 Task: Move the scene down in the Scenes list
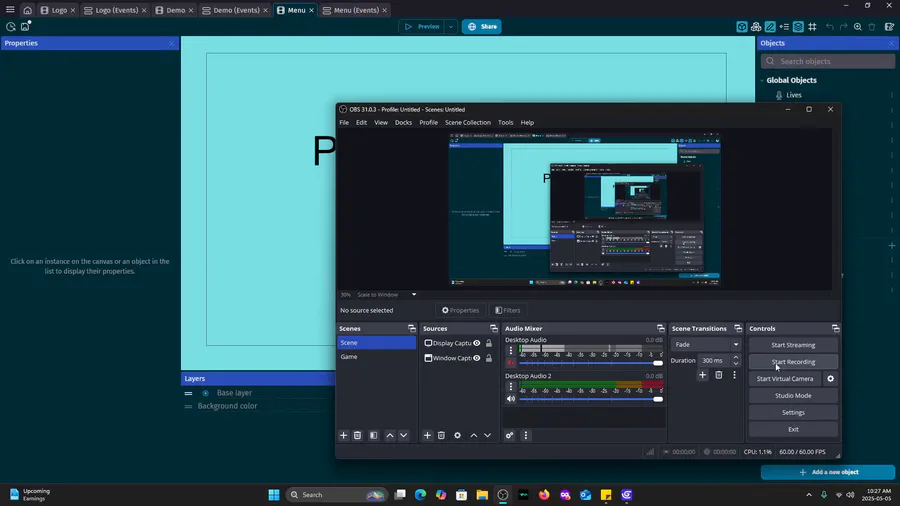404,435
